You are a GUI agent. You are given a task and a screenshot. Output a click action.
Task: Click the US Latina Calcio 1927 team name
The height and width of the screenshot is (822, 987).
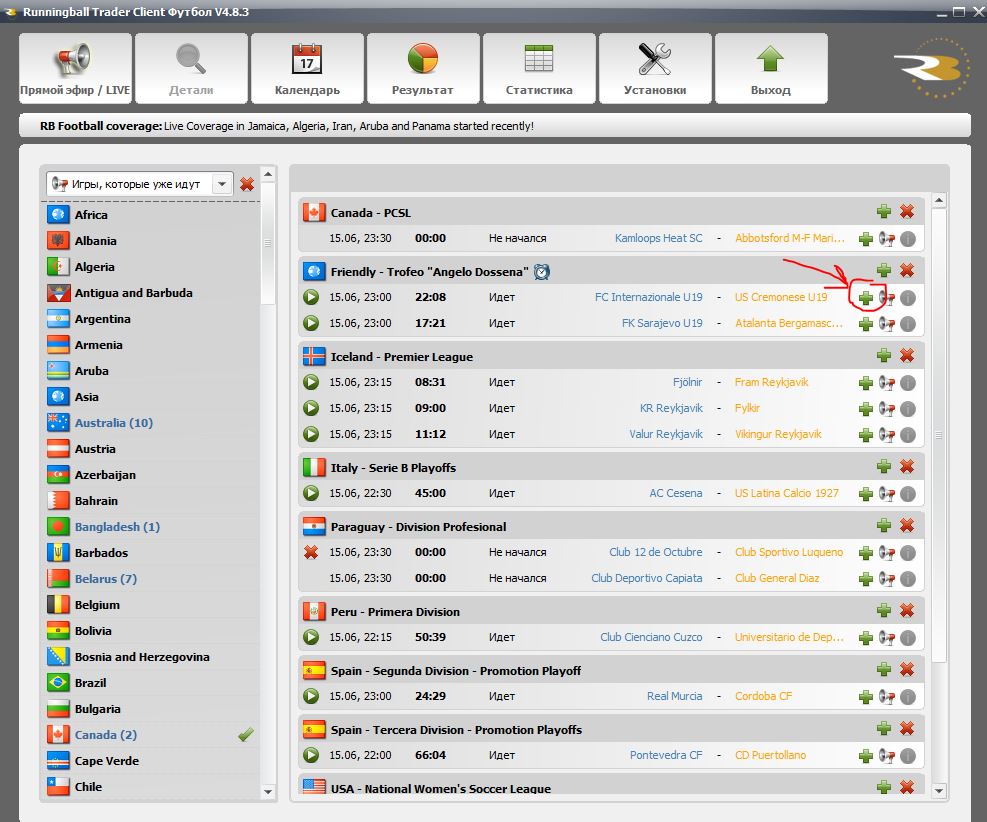tap(787, 493)
